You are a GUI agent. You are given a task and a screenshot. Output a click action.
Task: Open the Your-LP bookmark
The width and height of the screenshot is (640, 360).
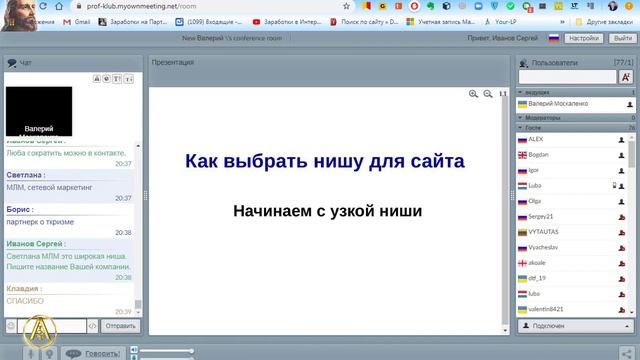click(x=500, y=22)
